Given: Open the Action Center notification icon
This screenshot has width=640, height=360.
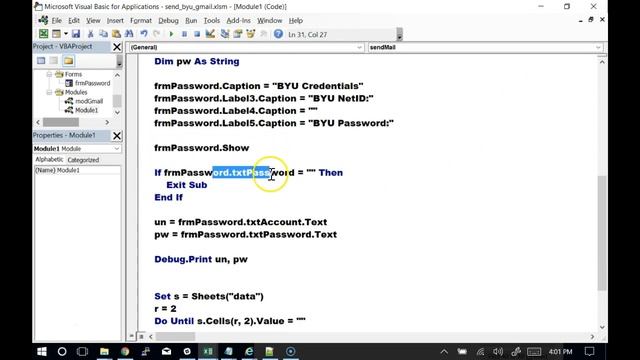Looking at the screenshot, I should [x=589, y=351].
